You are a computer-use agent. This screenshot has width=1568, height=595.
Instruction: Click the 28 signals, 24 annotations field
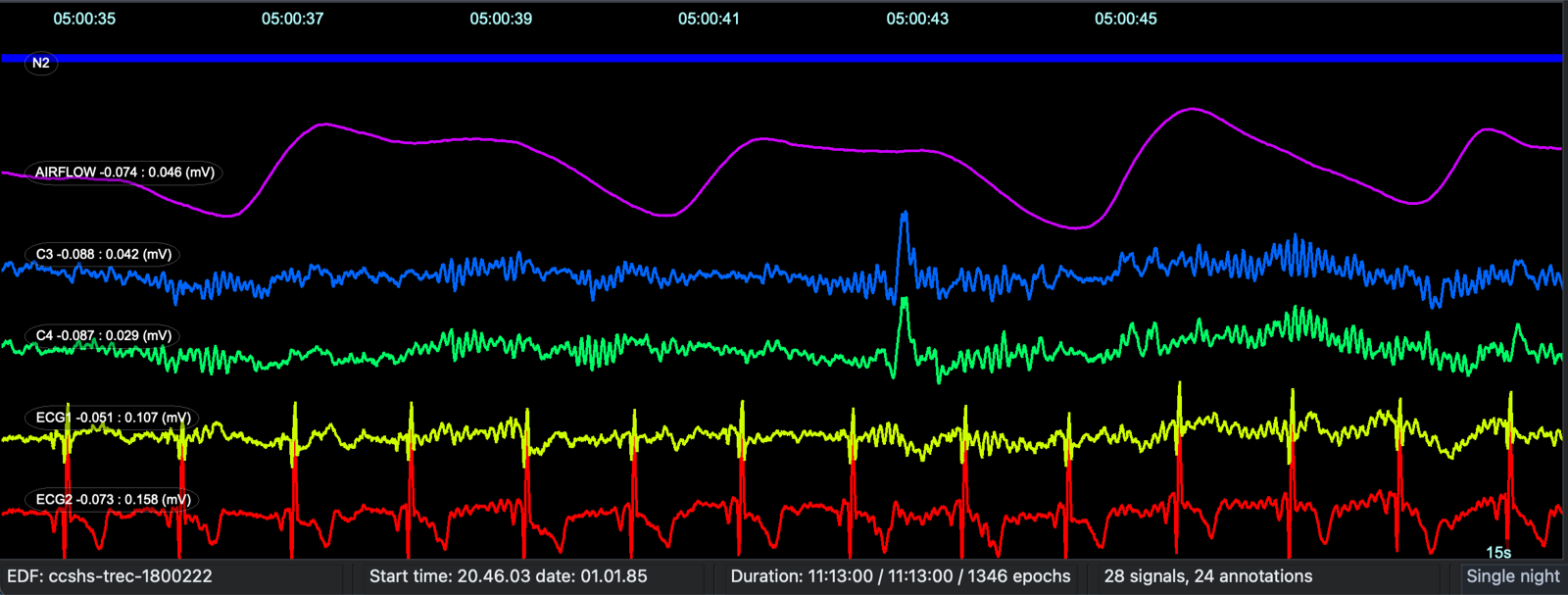[x=1208, y=576]
